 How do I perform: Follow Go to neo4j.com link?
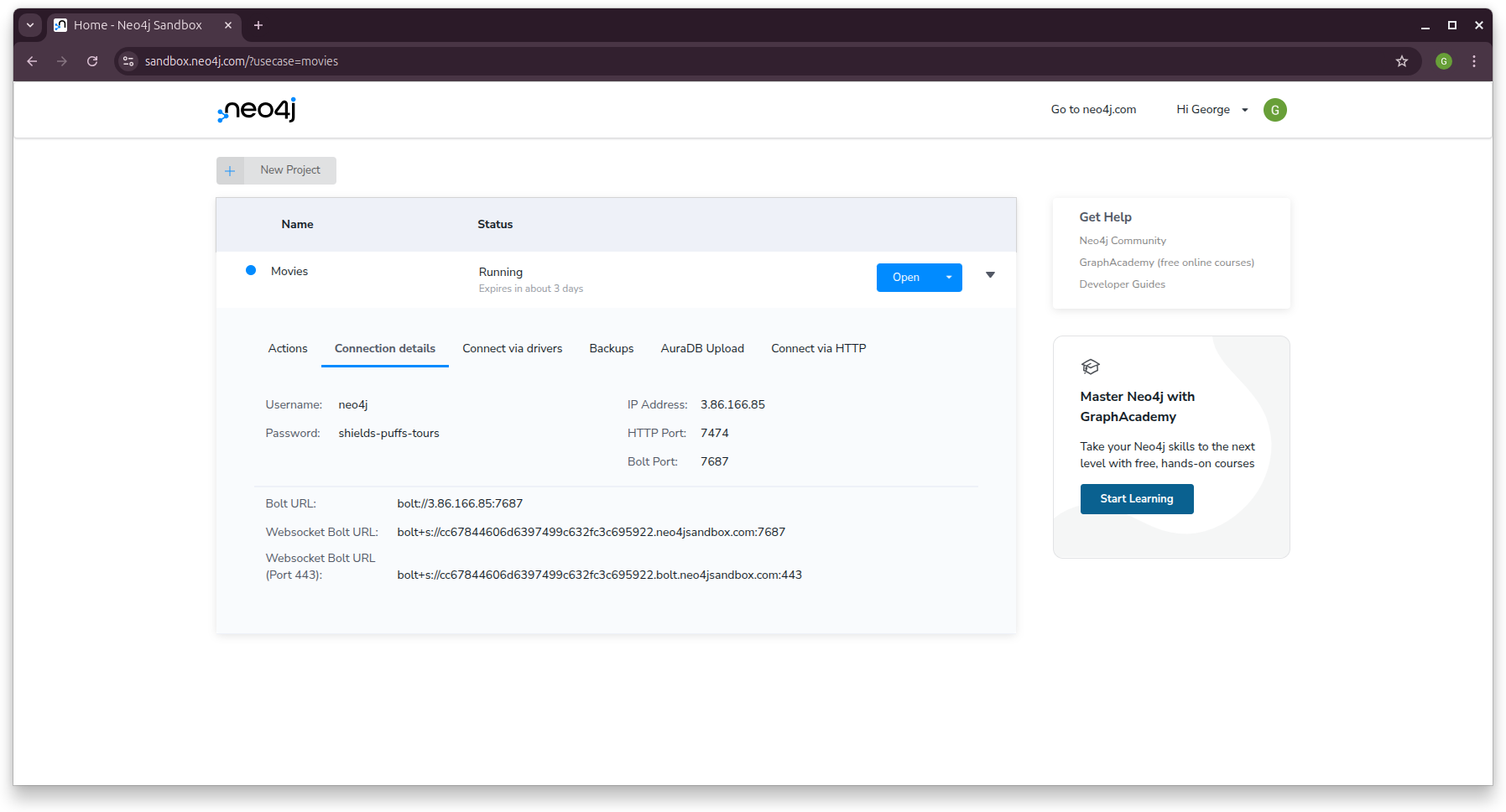1093,110
